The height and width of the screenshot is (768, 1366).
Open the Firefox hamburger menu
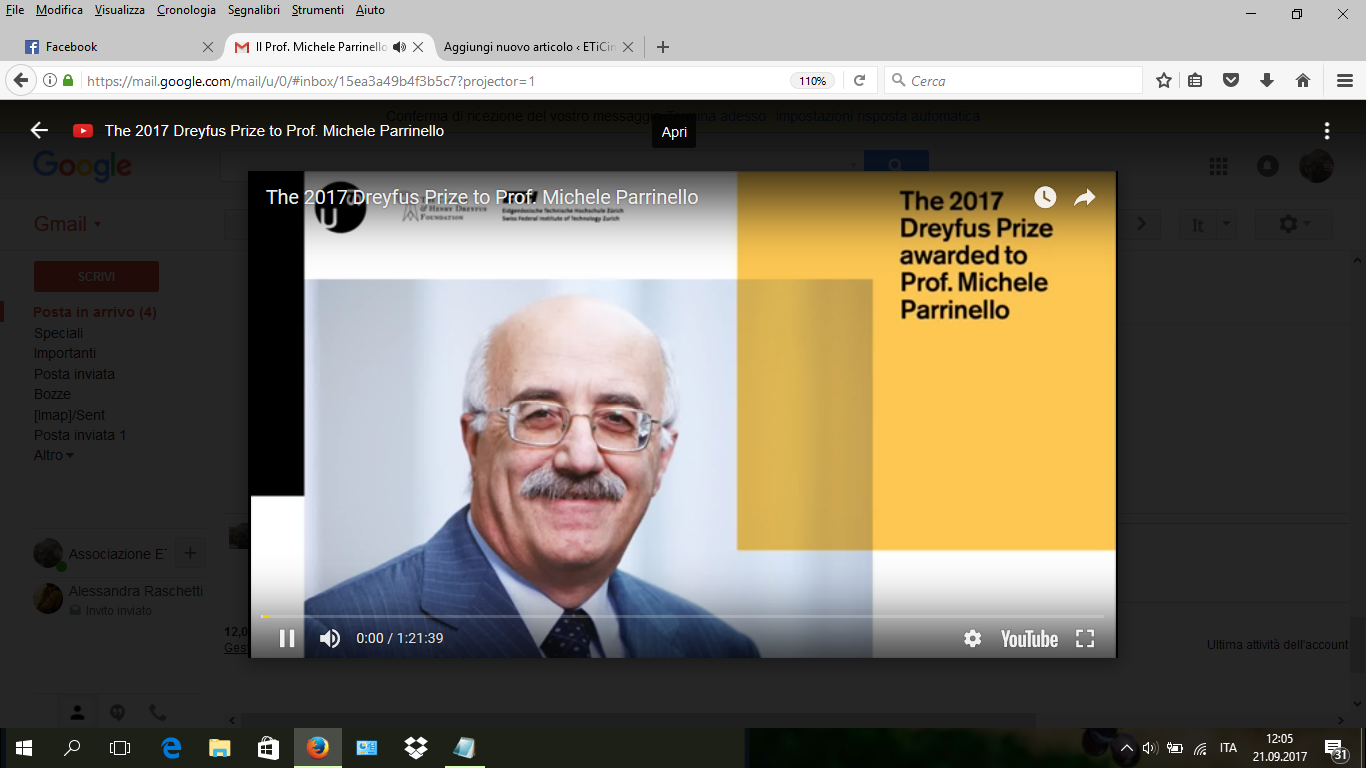coord(1345,81)
